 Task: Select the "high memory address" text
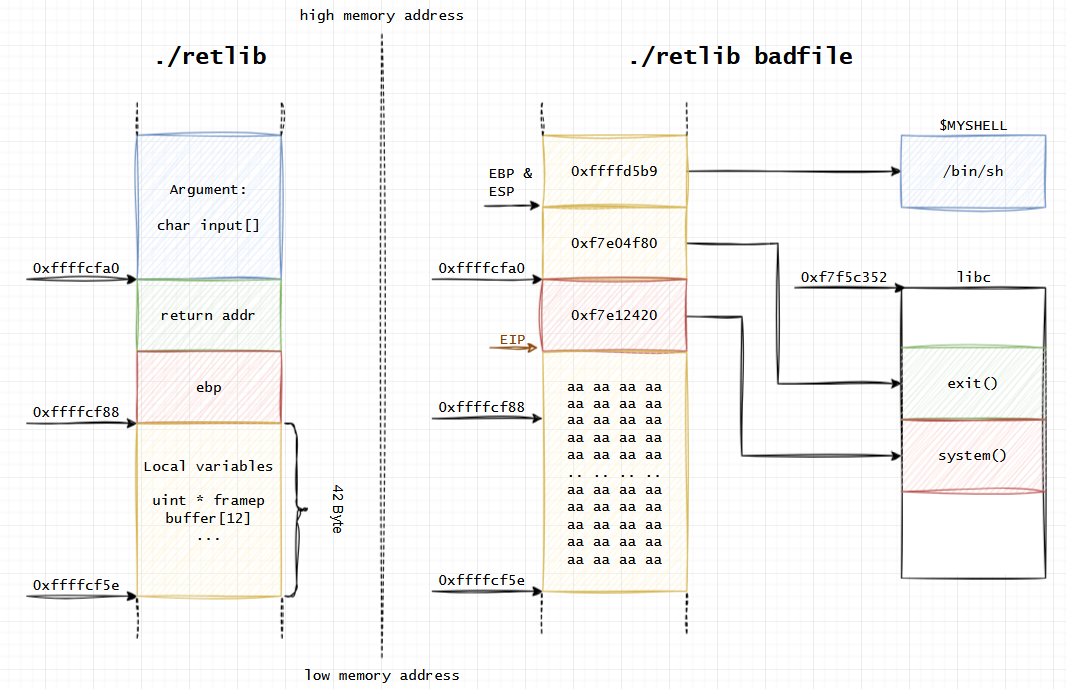[381, 16]
